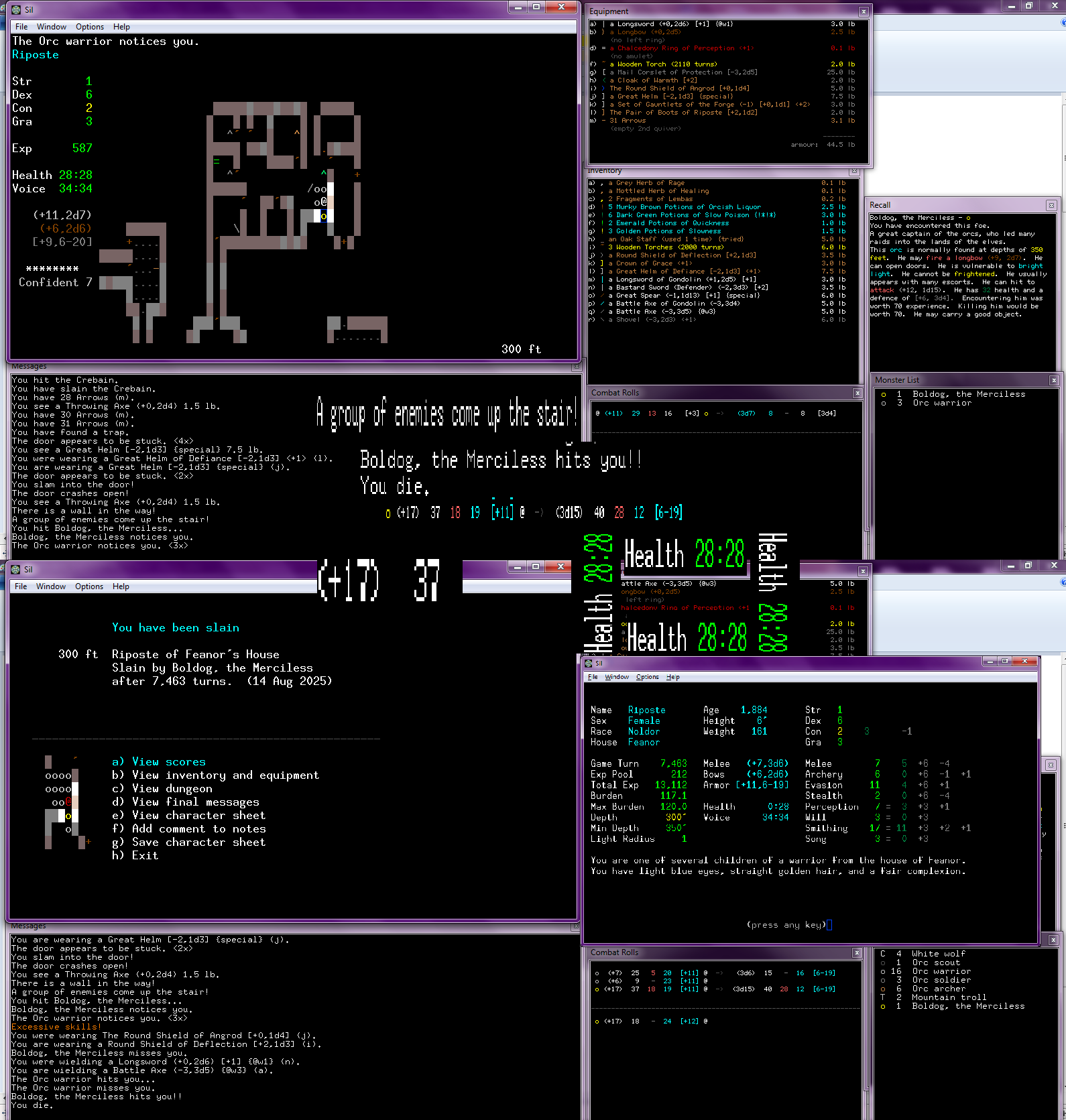Close the upper Messages panel
This screenshot has width=1066, height=1120.
[x=576, y=367]
